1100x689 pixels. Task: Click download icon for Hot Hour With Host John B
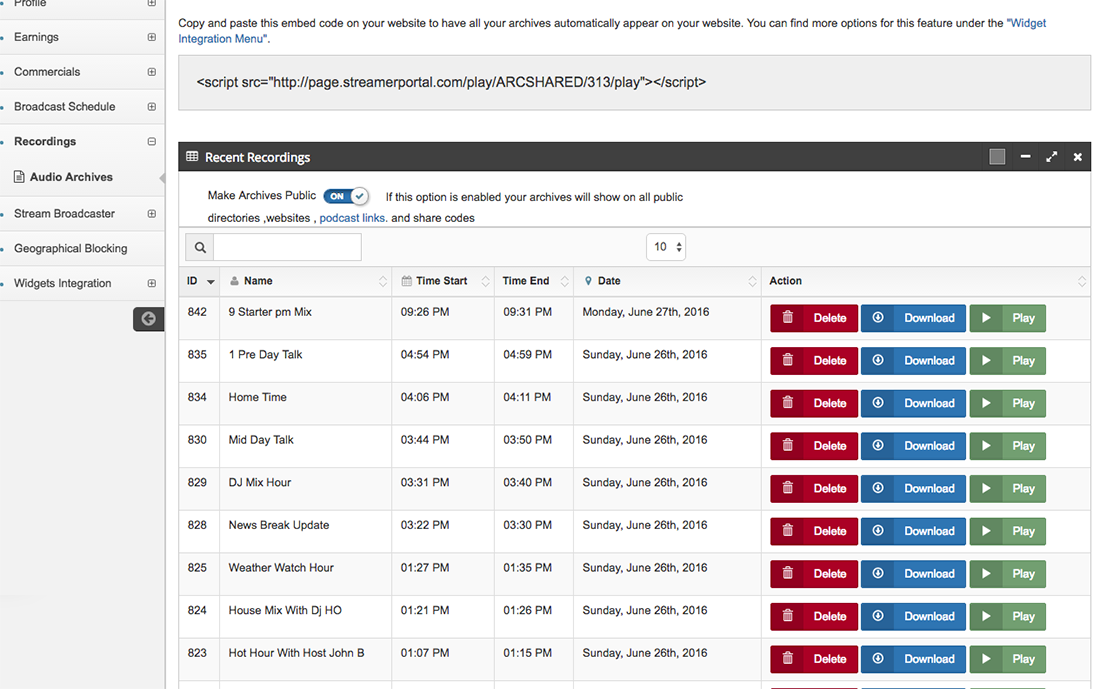pos(878,658)
